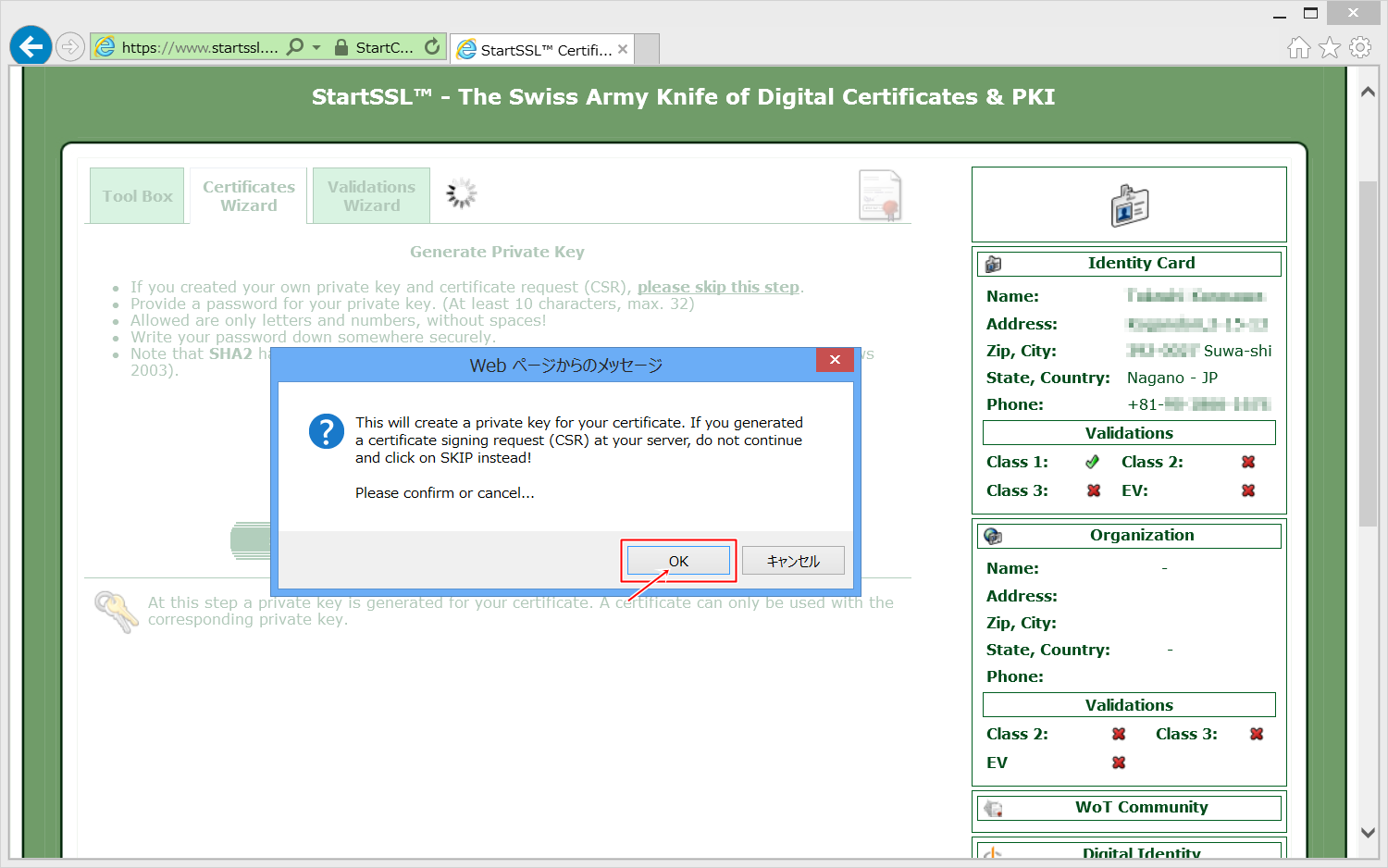Click the キャンセル button in dialog

(793, 561)
